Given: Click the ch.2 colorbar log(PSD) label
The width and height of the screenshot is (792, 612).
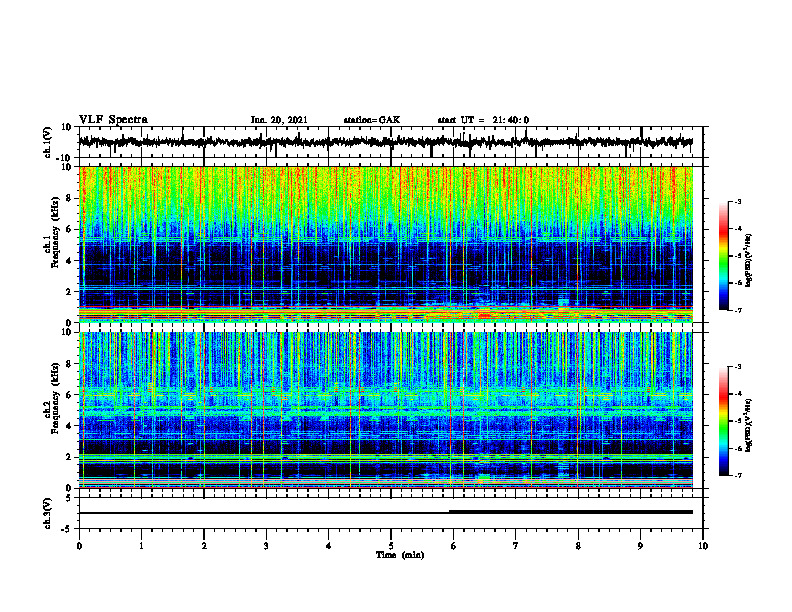Looking at the screenshot, I should pos(749,426).
